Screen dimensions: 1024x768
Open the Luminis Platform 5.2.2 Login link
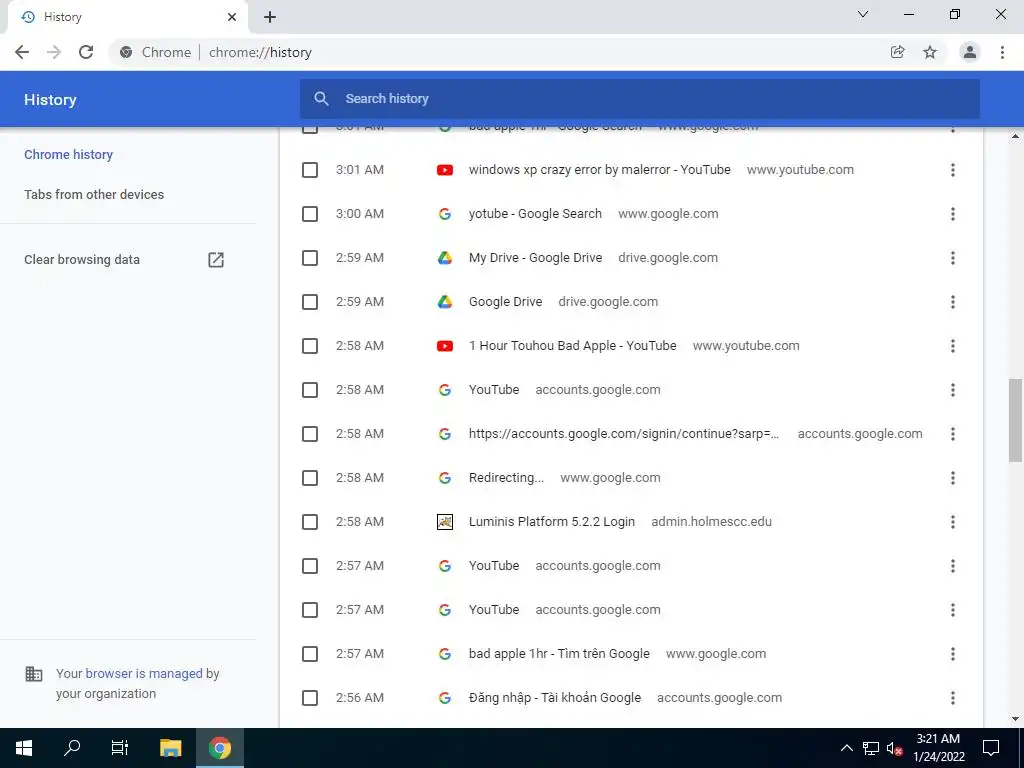point(551,522)
